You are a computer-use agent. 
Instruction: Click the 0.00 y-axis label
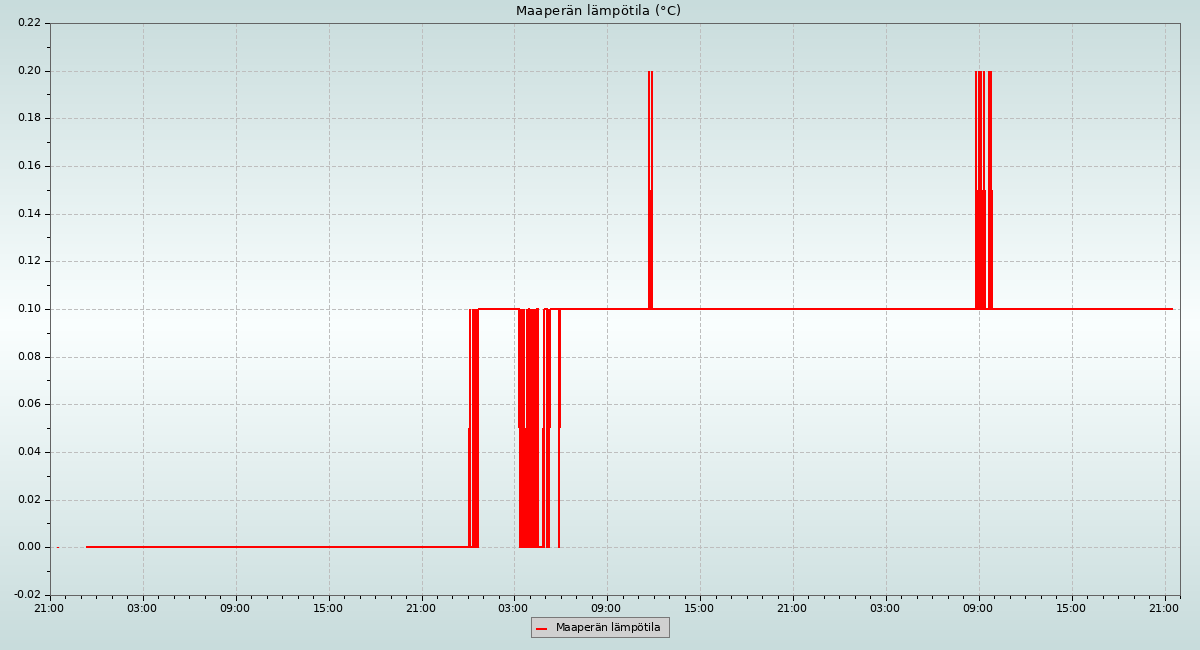pyautogui.click(x=29, y=547)
